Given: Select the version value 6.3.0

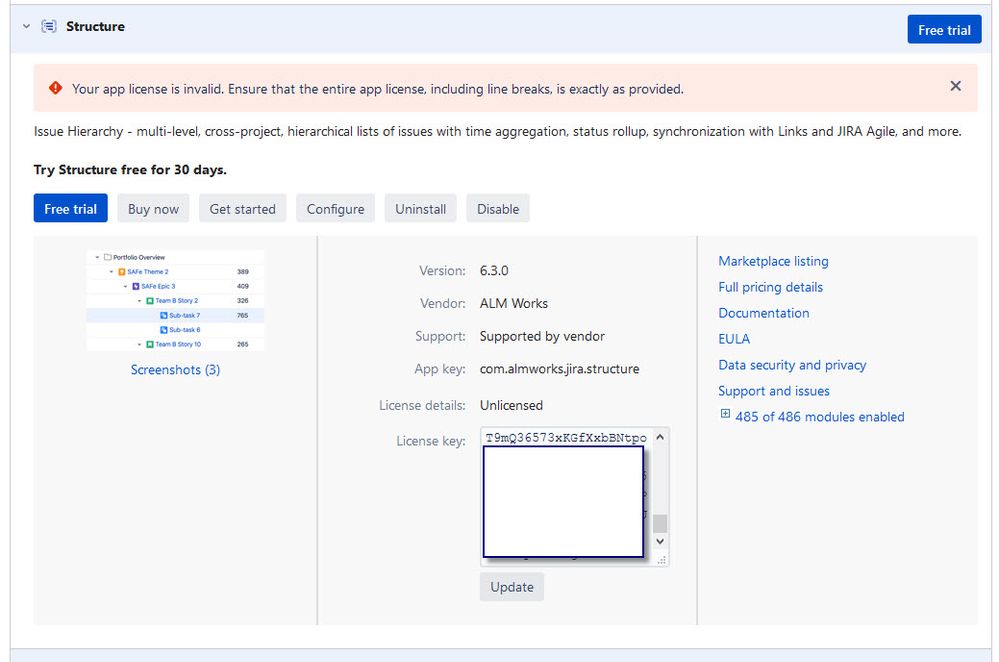Looking at the screenshot, I should pos(494,271).
